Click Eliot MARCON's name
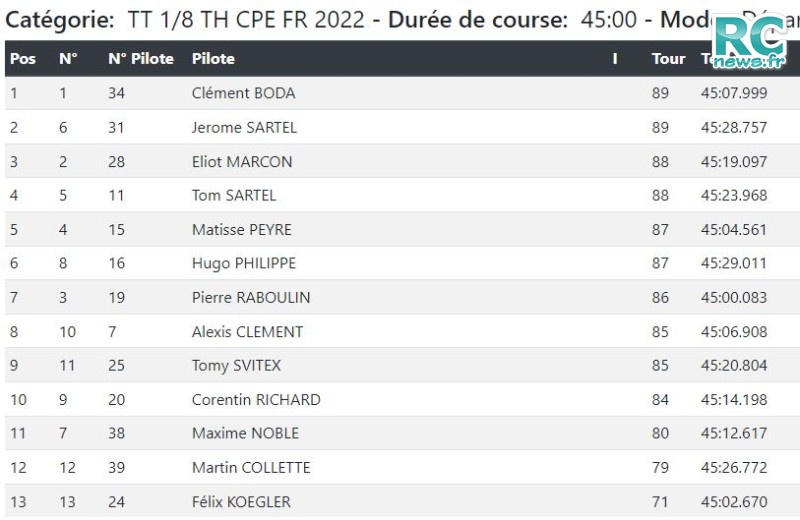The width and height of the screenshot is (800, 520). (x=242, y=162)
